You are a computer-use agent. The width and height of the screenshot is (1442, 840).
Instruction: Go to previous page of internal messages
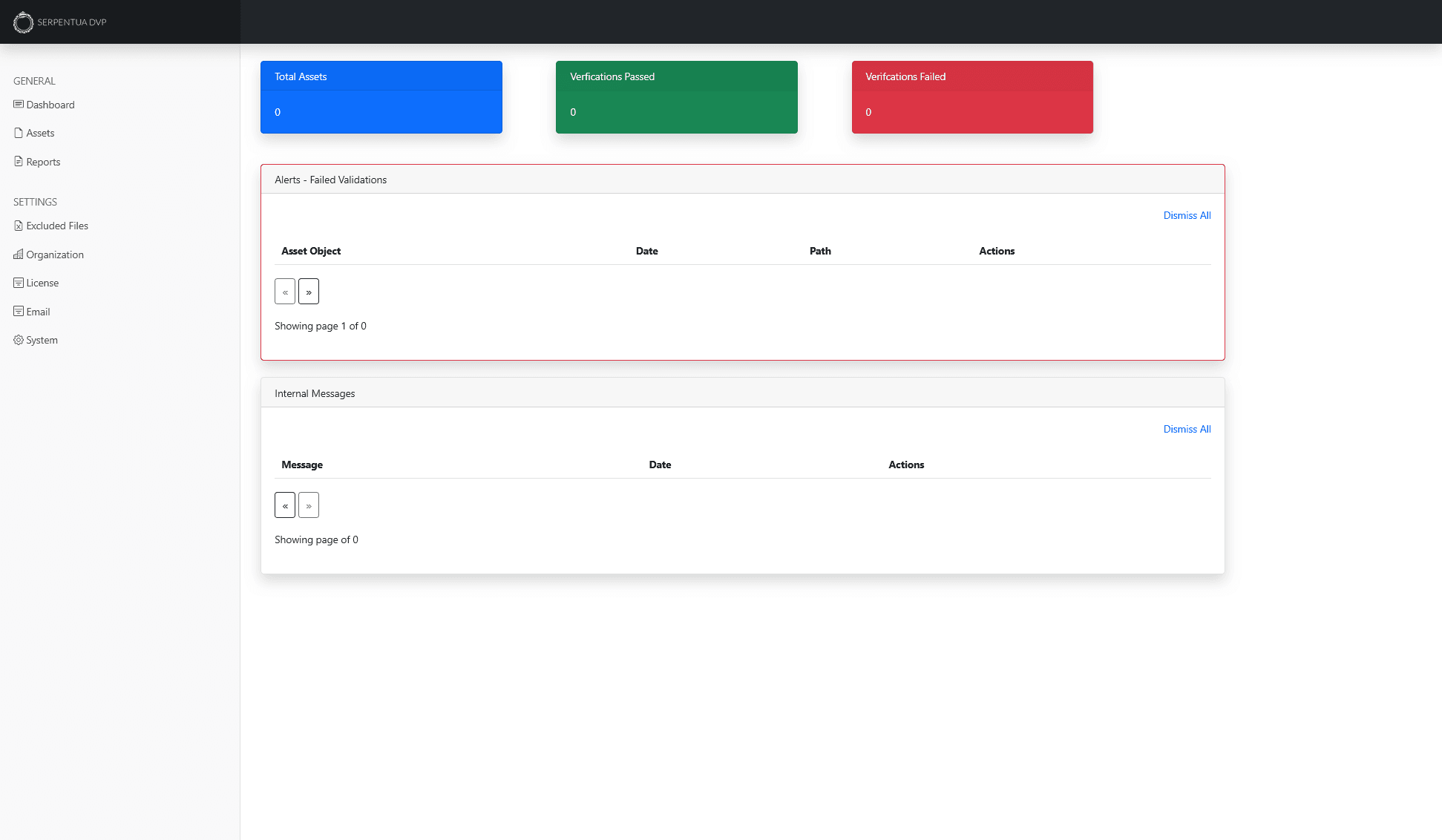[x=285, y=505]
